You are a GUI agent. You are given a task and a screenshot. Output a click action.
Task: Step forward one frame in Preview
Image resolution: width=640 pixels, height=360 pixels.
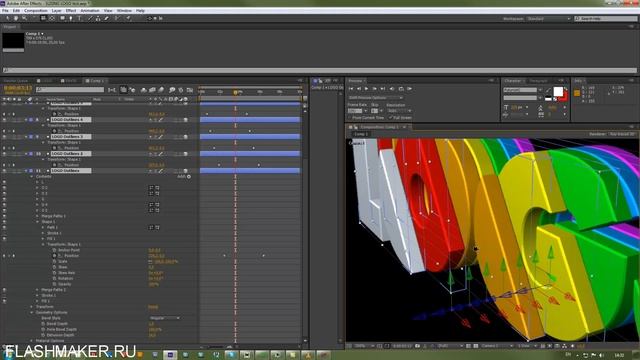pyautogui.click(x=375, y=89)
